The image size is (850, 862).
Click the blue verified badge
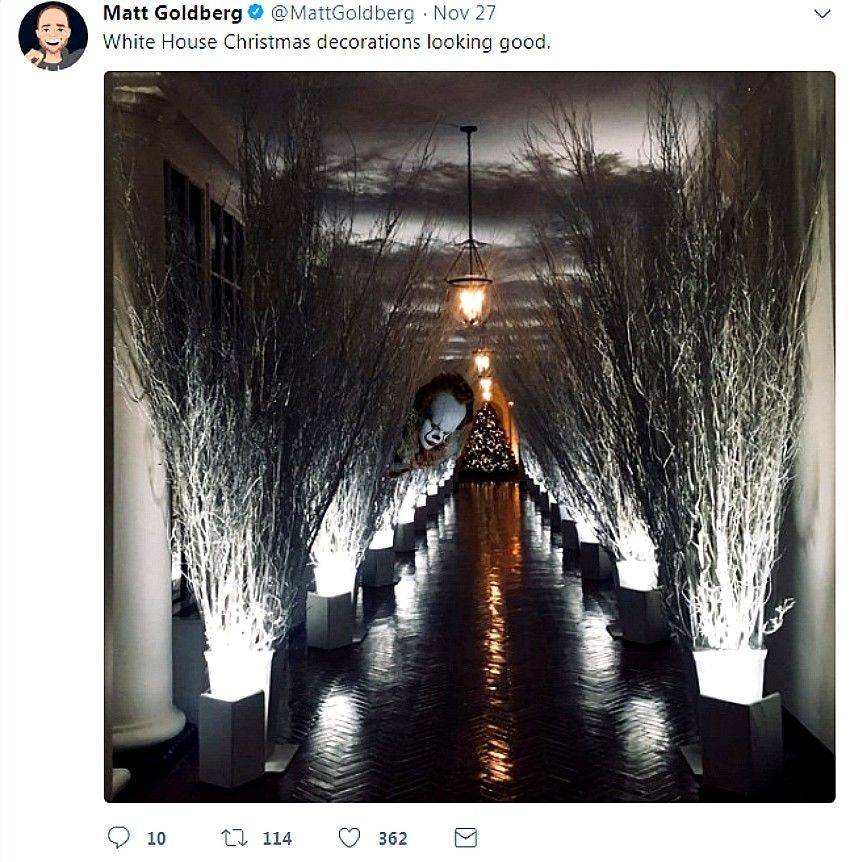256,14
